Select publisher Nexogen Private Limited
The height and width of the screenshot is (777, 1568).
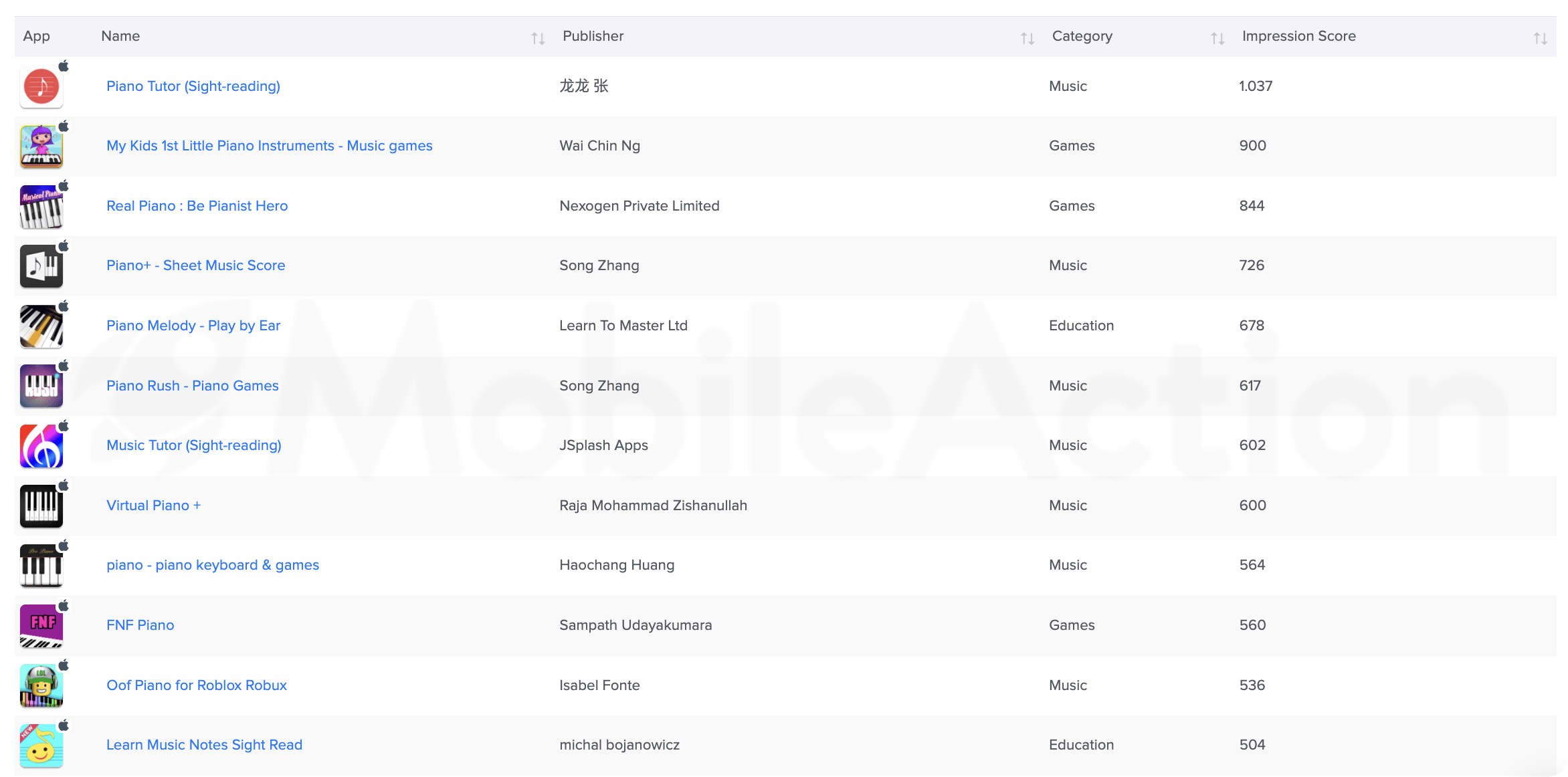(640, 206)
